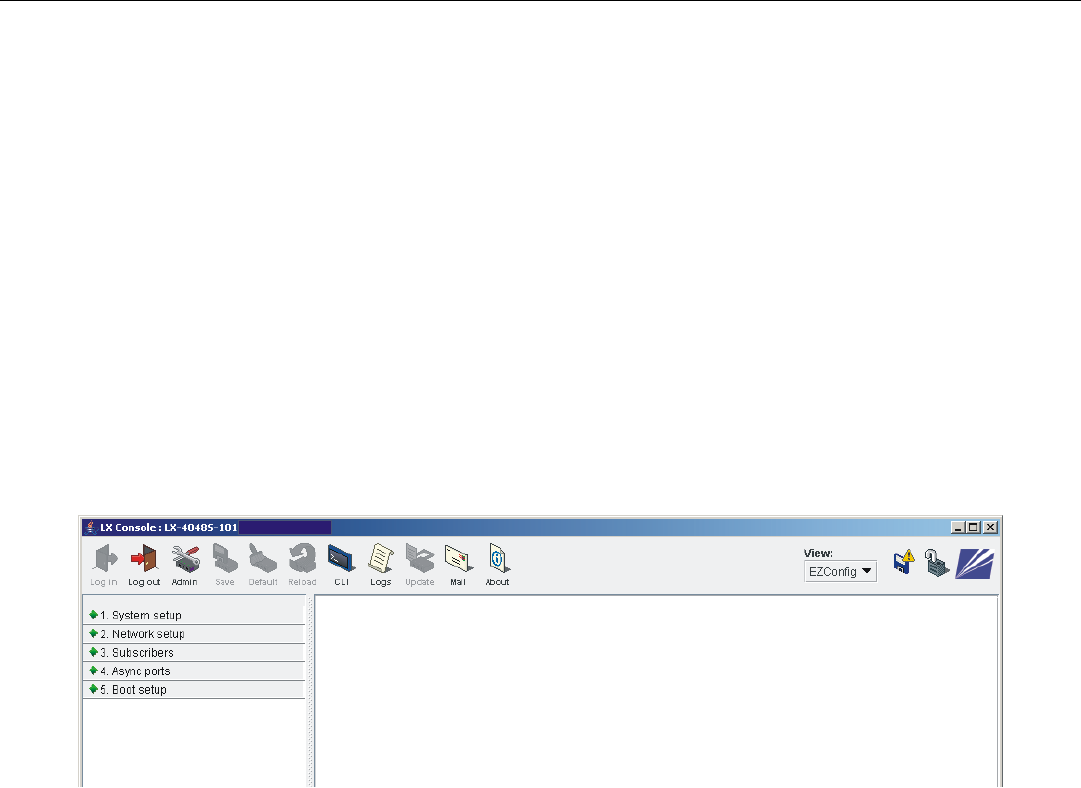The image size is (1081, 788).
Task: Click the Java icon in title bar
Action: pyautogui.click(x=90, y=527)
